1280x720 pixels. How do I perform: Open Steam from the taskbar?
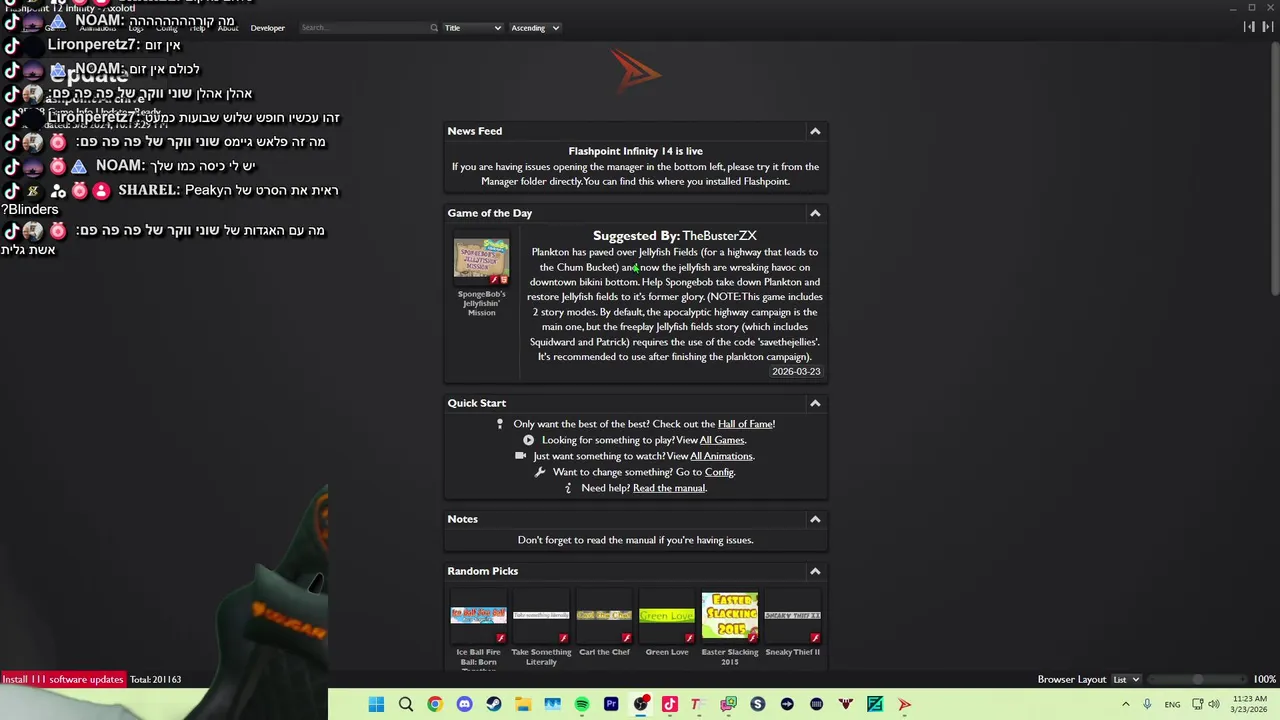[494, 704]
